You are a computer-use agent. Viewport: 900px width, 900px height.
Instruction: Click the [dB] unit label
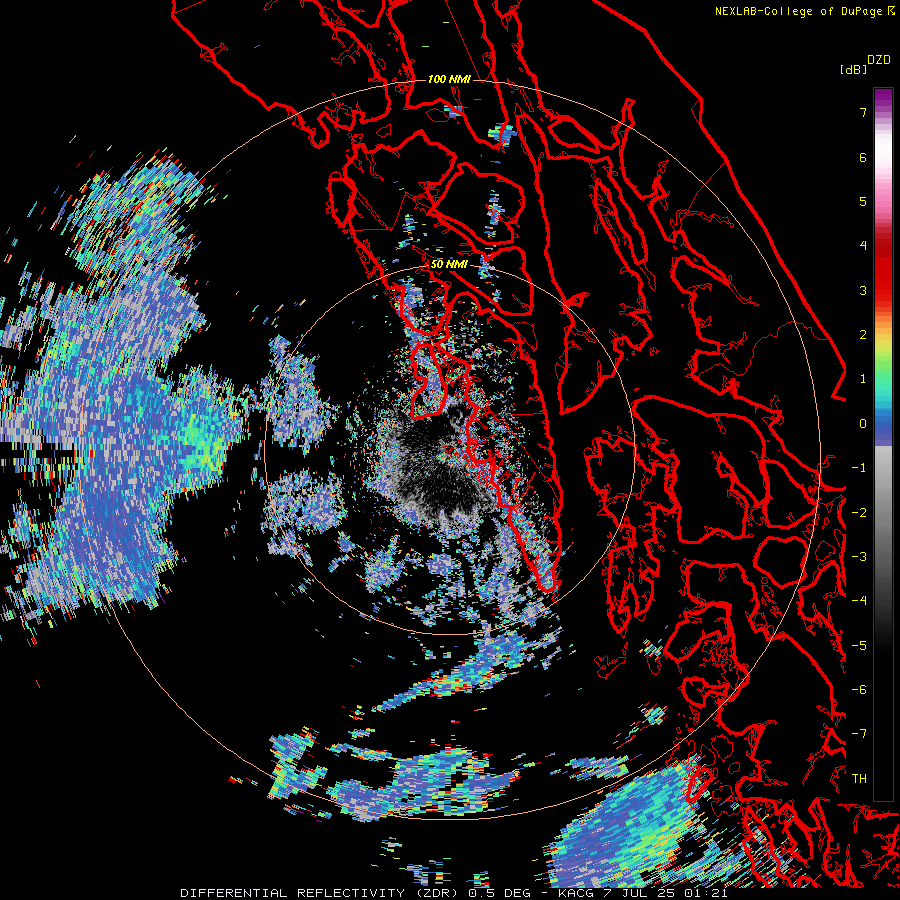(853, 69)
